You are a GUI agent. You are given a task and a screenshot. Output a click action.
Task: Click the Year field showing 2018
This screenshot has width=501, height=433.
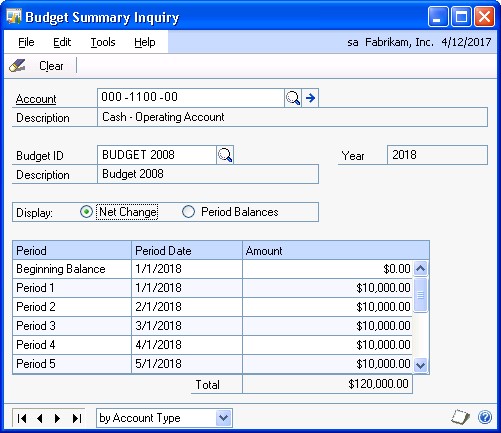(437, 155)
